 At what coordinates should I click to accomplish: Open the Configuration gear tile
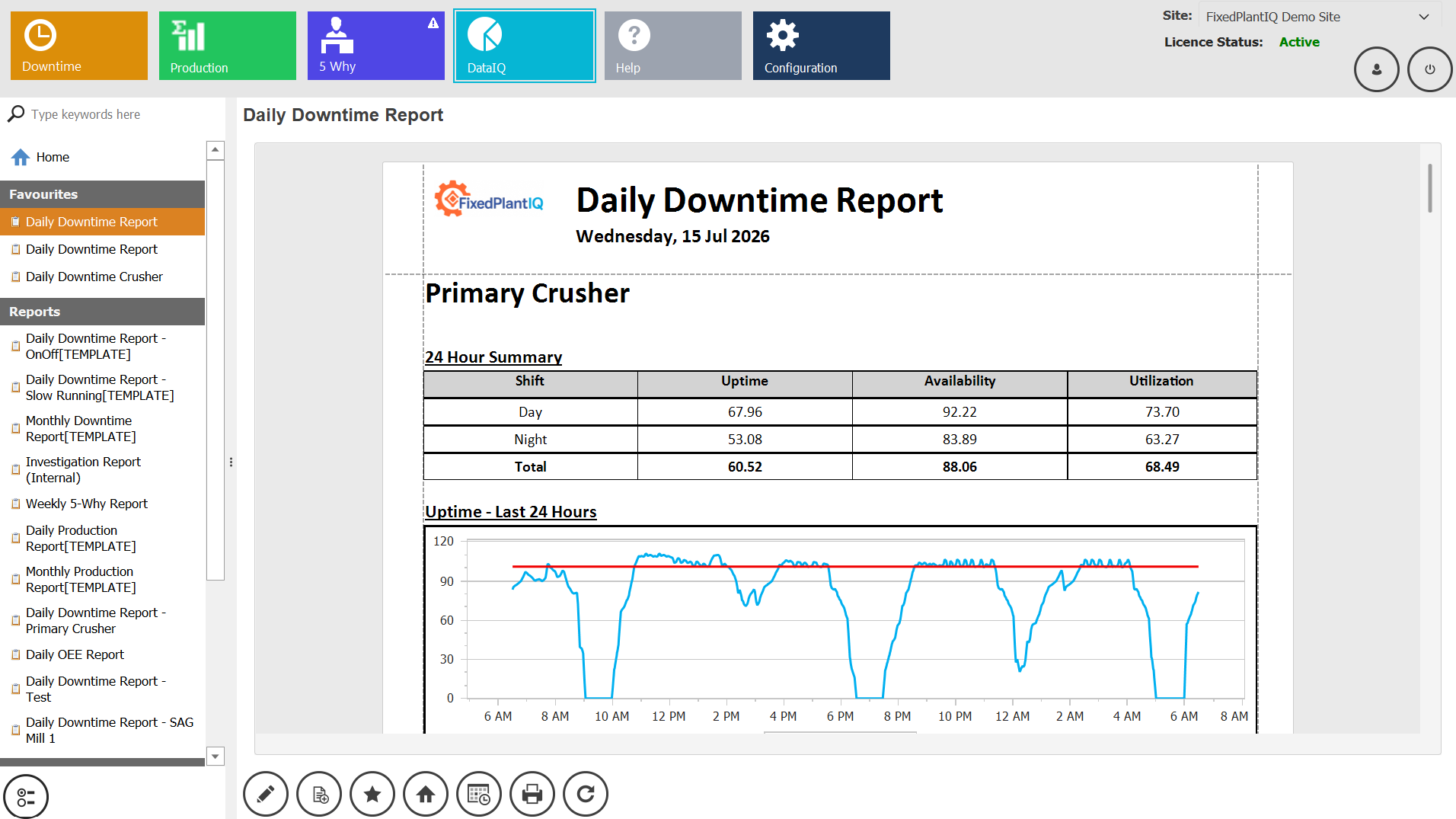(x=822, y=46)
